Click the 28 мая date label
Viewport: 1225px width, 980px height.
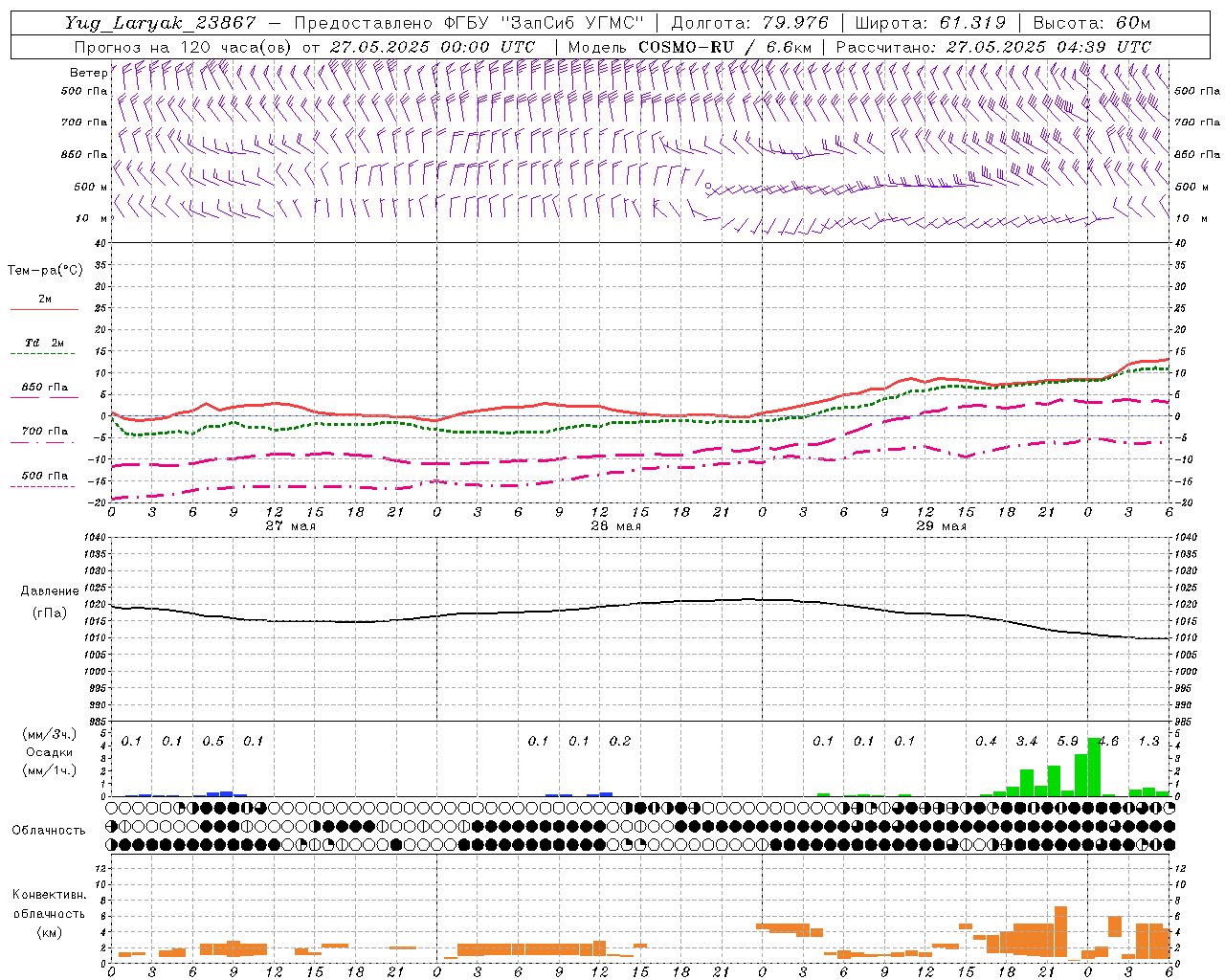[x=615, y=526]
